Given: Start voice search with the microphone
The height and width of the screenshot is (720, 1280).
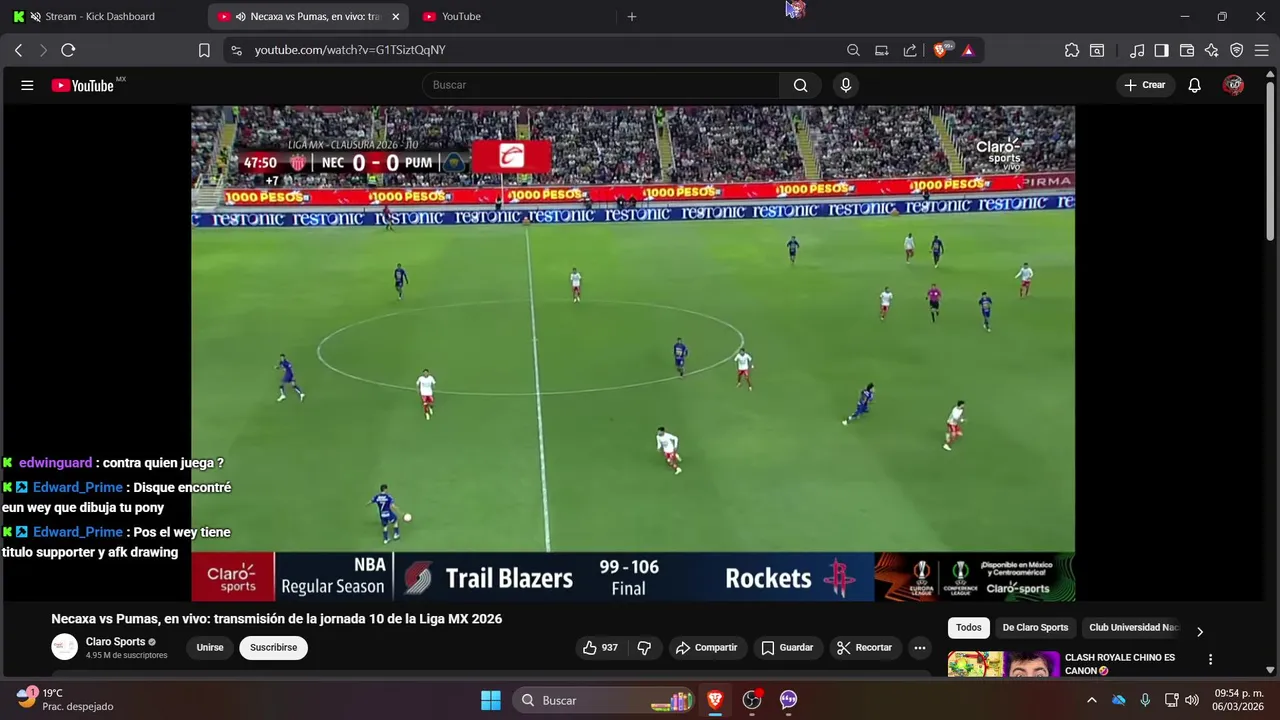Looking at the screenshot, I should click(x=846, y=85).
